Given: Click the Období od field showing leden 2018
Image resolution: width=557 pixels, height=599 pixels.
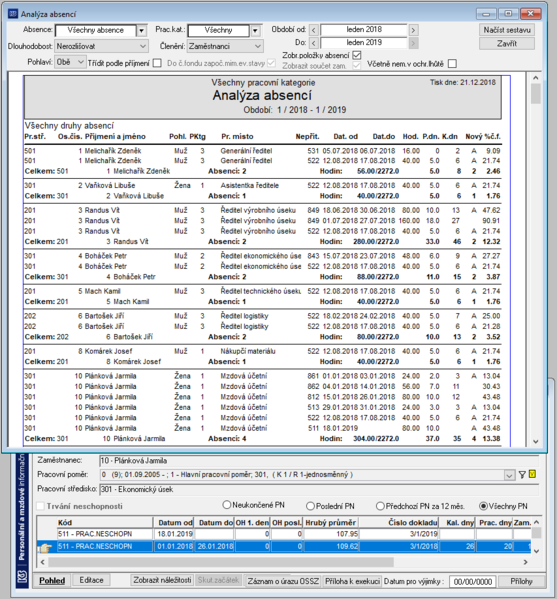Looking at the screenshot, I should [x=364, y=29].
